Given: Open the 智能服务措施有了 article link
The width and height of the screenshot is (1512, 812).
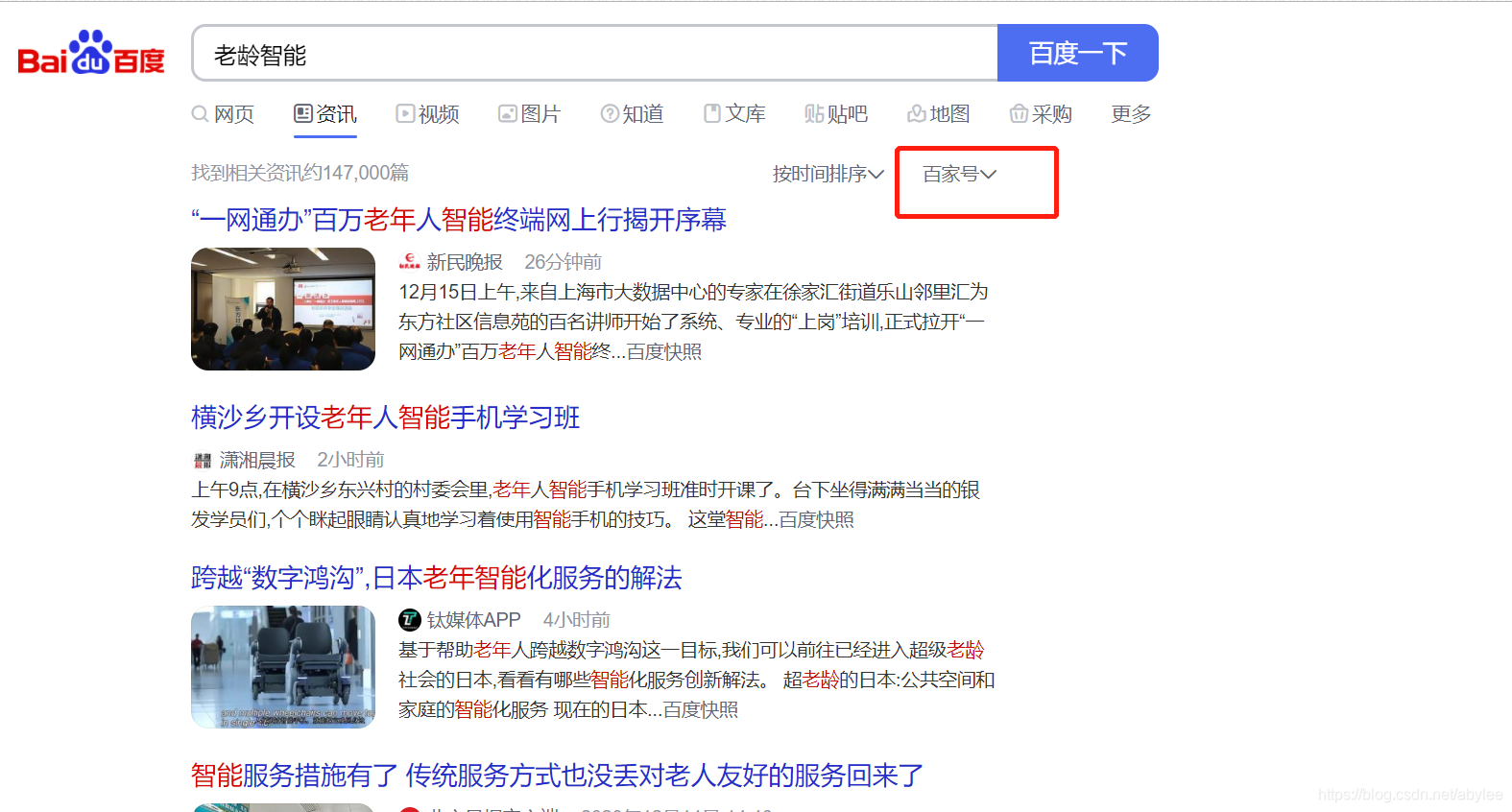Looking at the screenshot, I should (558, 776).
